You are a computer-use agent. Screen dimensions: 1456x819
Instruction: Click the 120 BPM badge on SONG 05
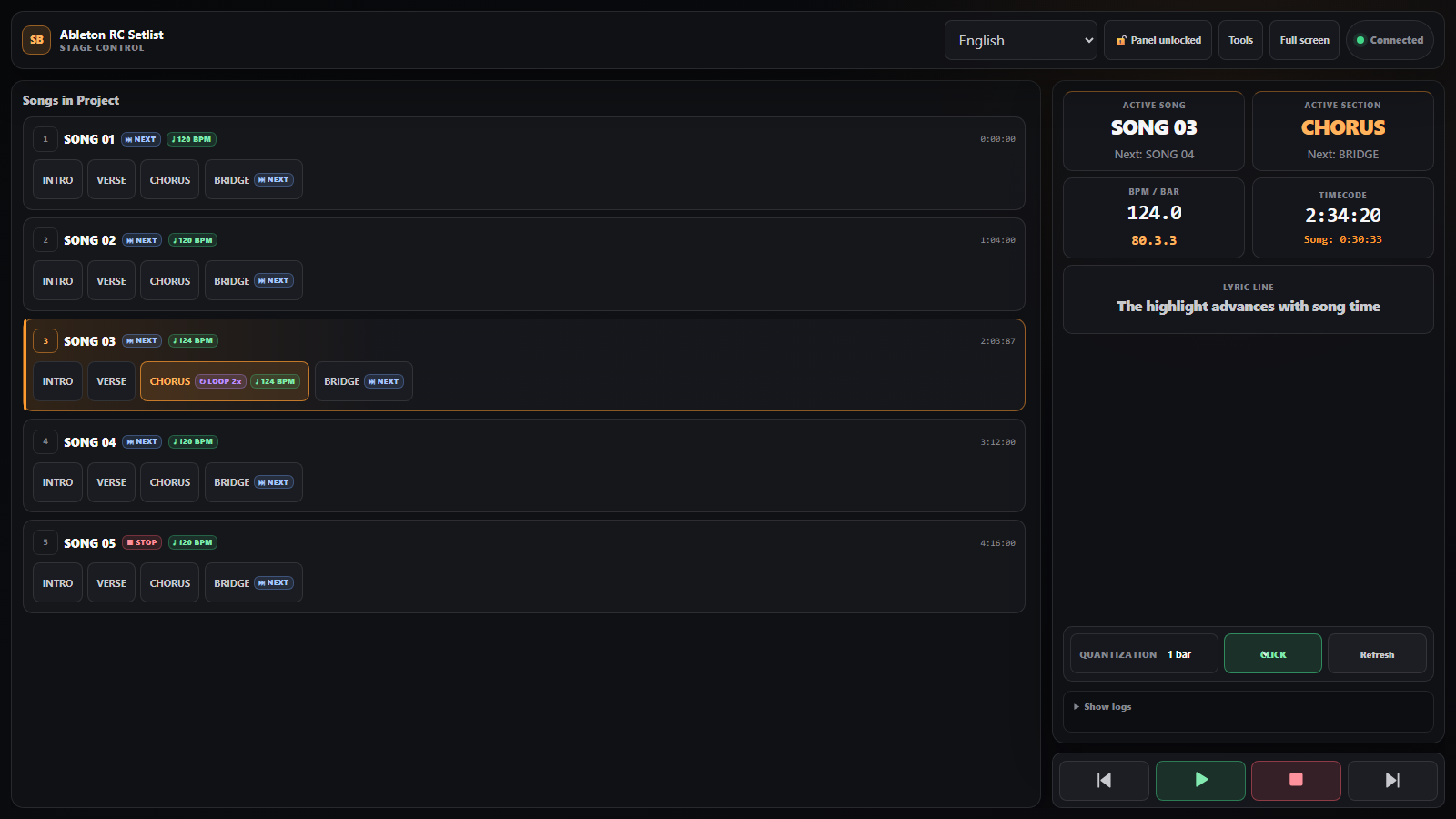[x=193, y=542]
